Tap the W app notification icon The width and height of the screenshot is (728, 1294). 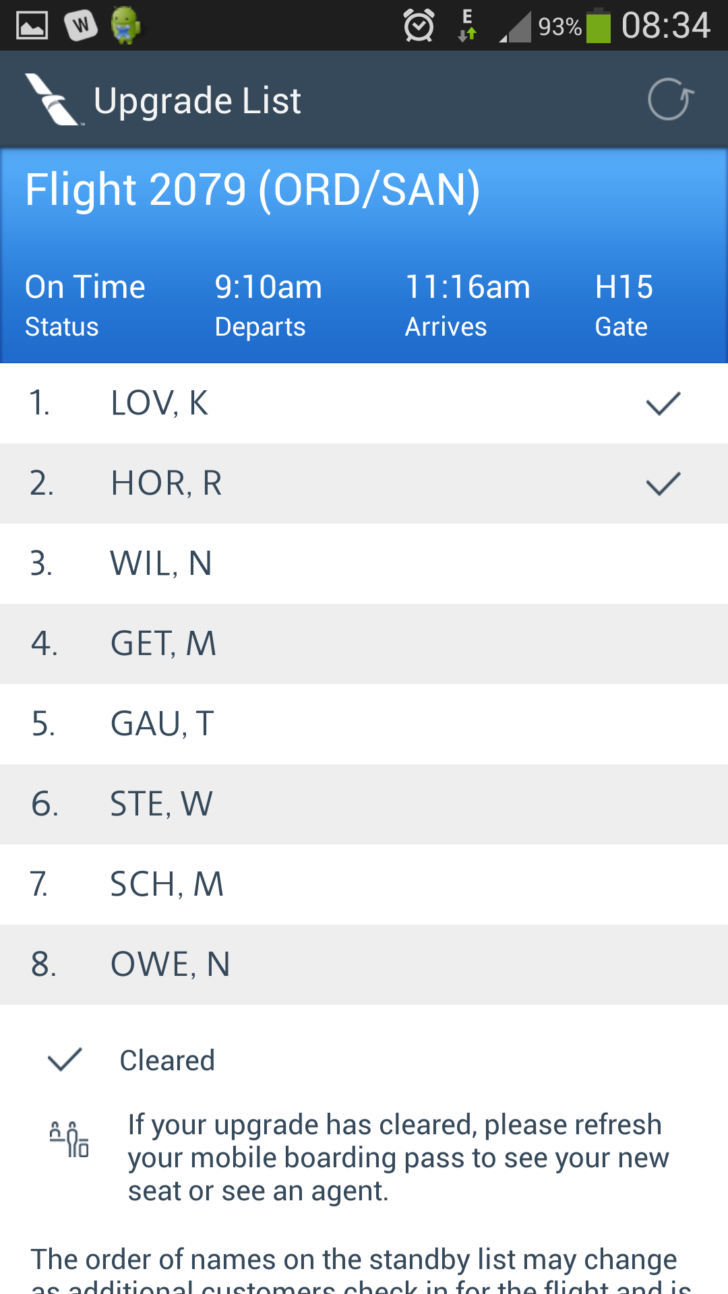[79, 25]
